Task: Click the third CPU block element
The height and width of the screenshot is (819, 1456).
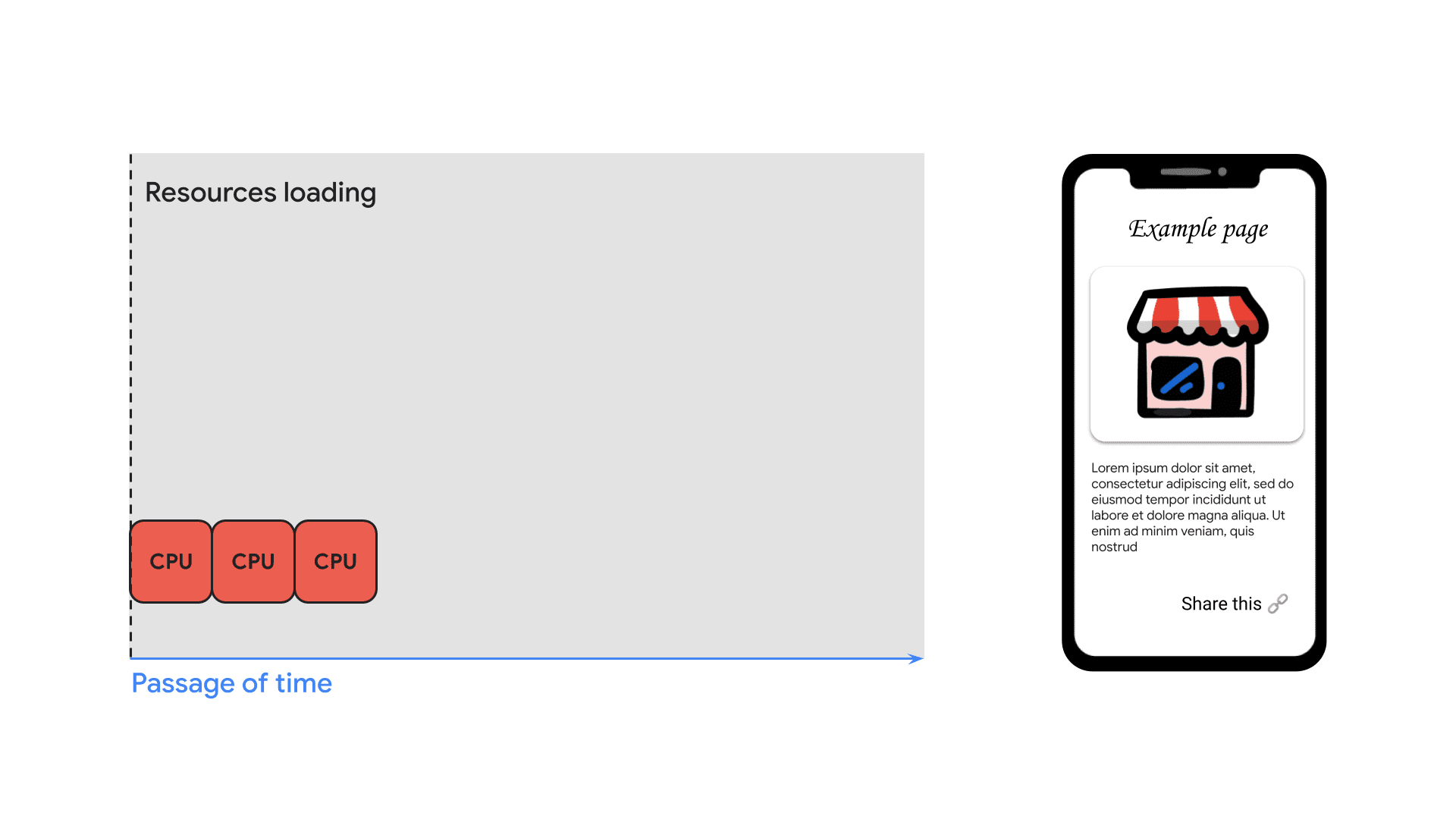Action: click(x=335, y=560)
